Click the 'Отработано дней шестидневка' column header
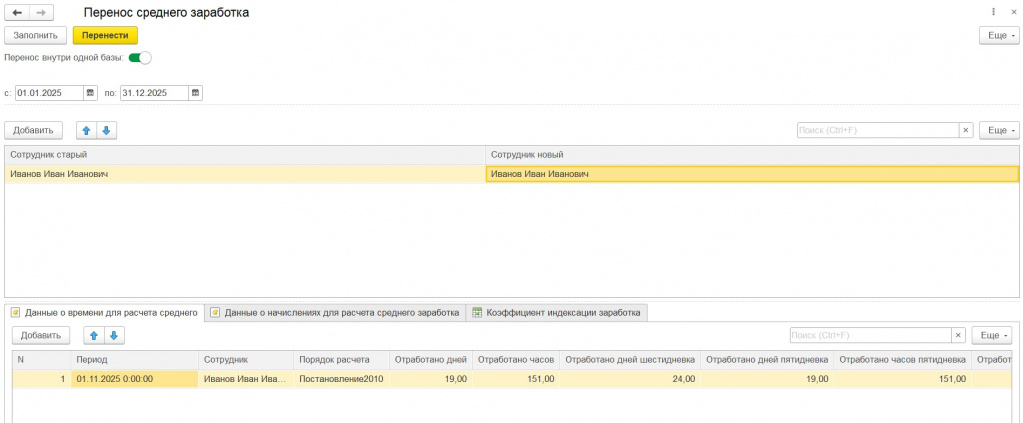 (630, 360)
